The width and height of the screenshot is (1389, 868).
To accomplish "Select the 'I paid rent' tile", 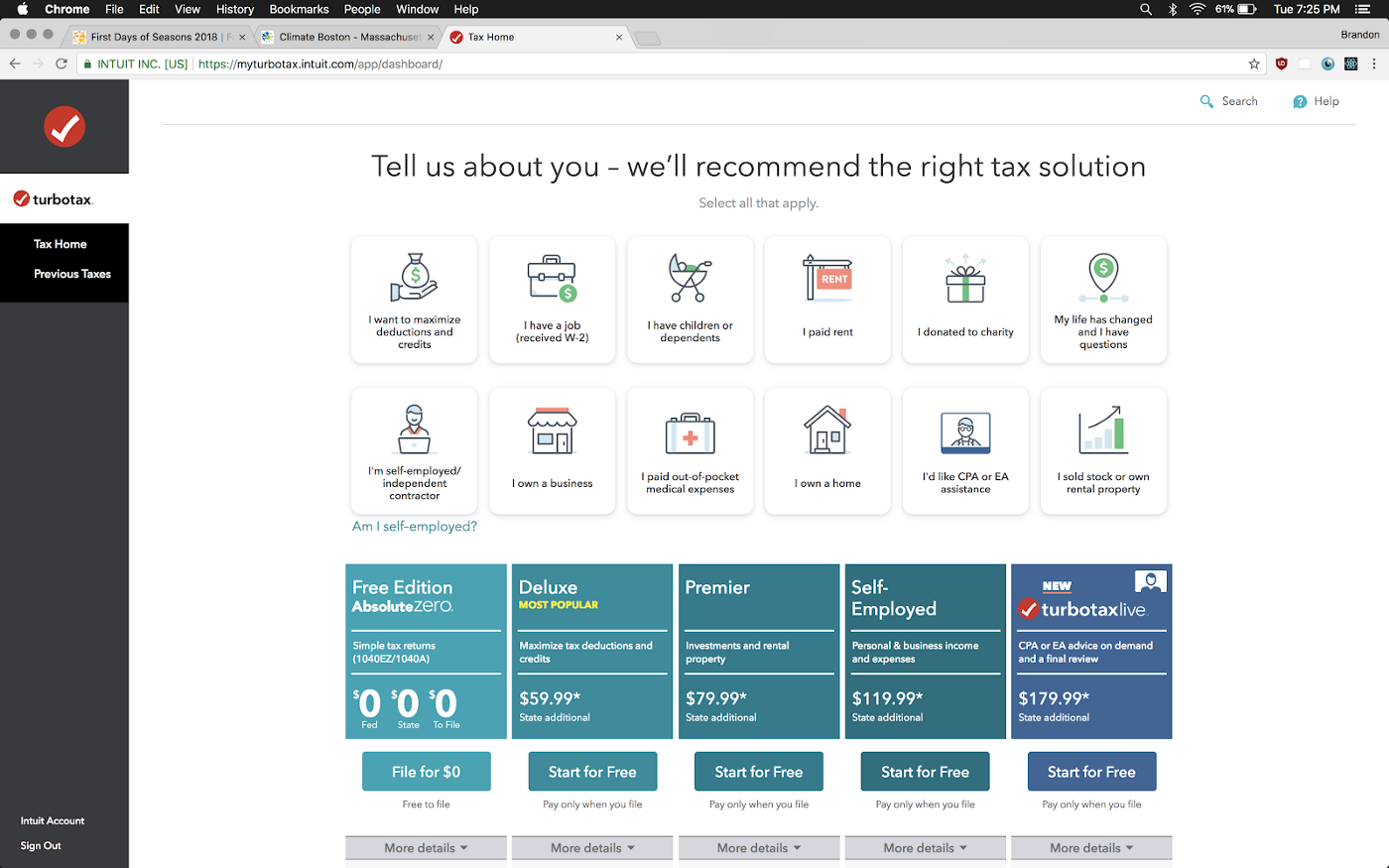I will point(827,300).
